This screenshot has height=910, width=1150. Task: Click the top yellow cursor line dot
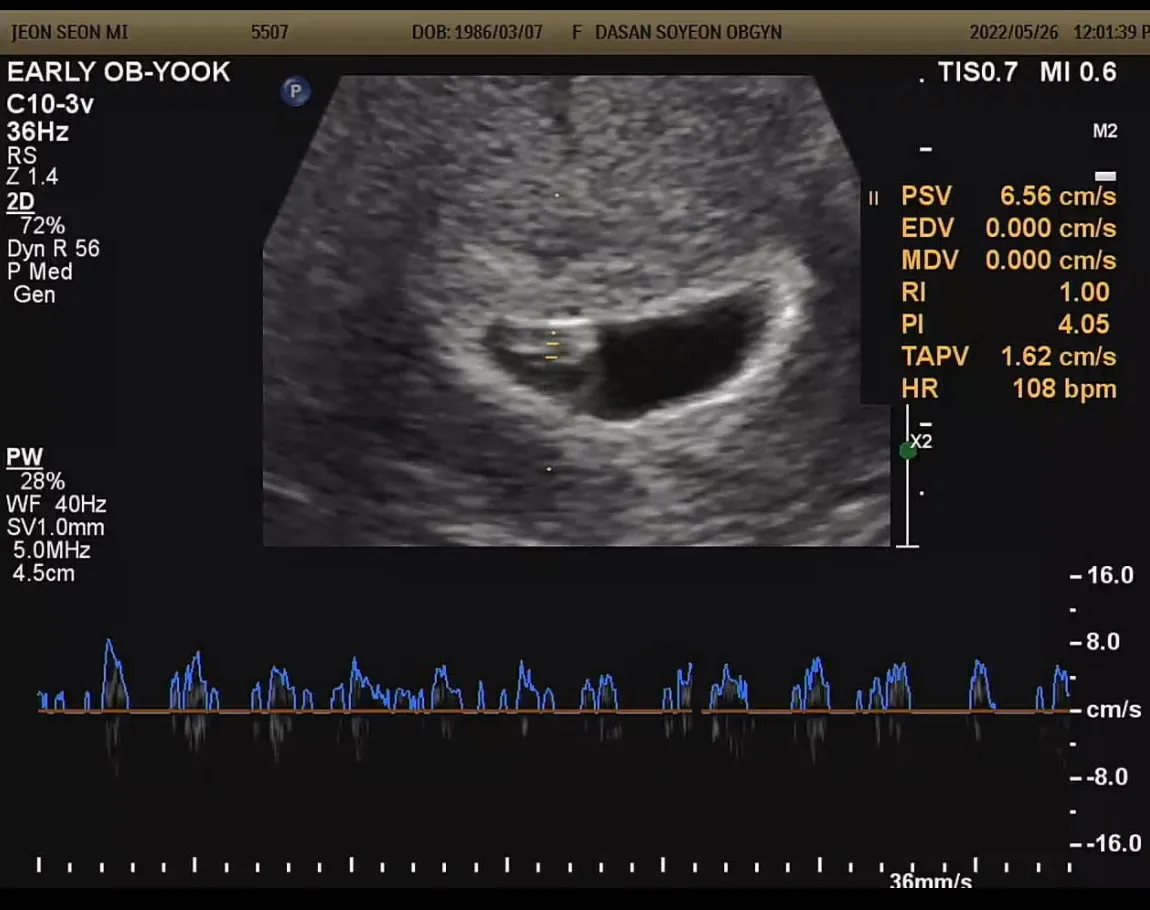pyautogui.click(x=557, y=195)
